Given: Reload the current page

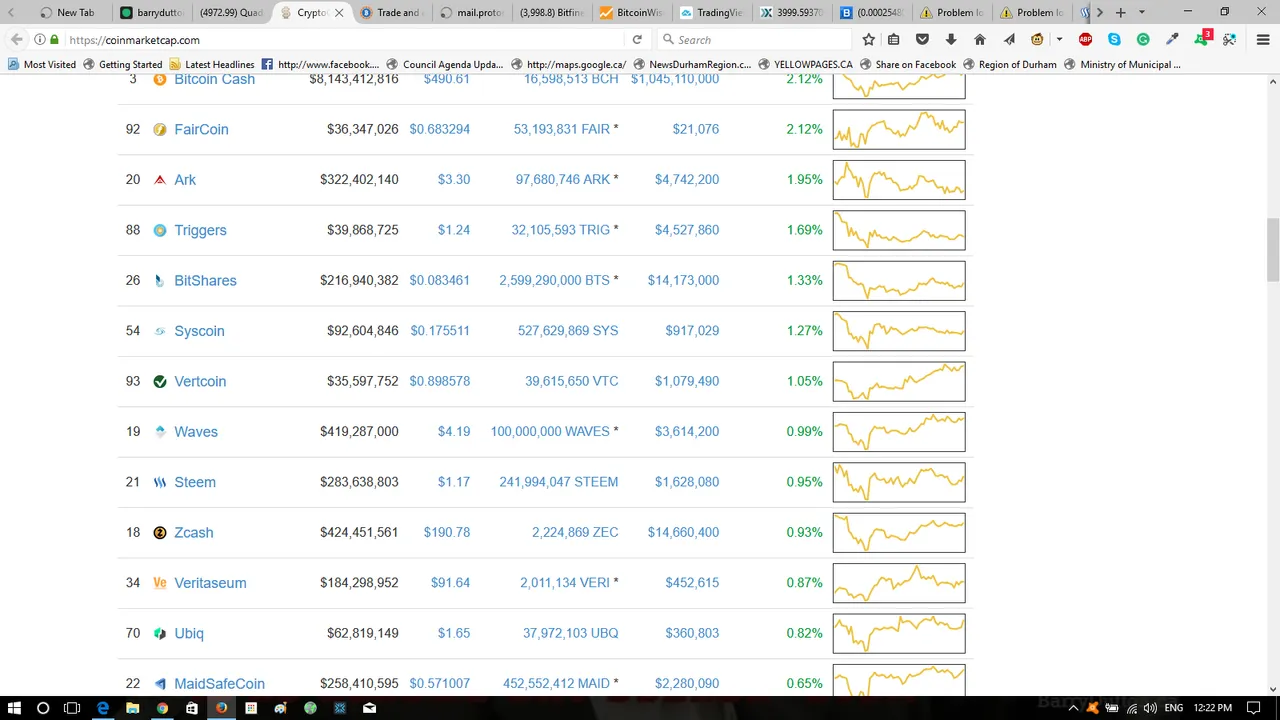Looking at the screenshot, I should click(x=637, y=40).
